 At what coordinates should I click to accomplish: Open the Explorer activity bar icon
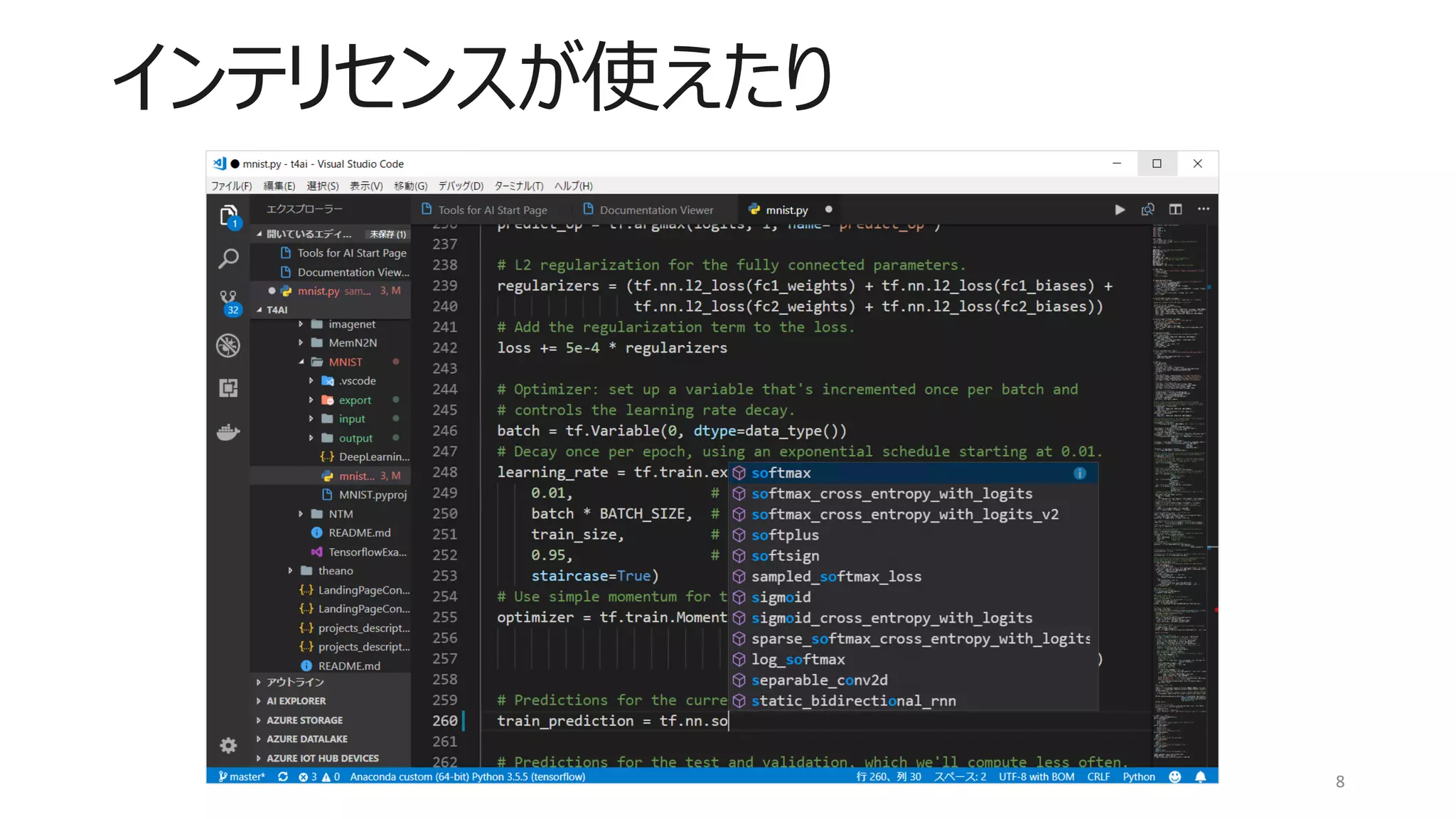[x=228, y=215]
